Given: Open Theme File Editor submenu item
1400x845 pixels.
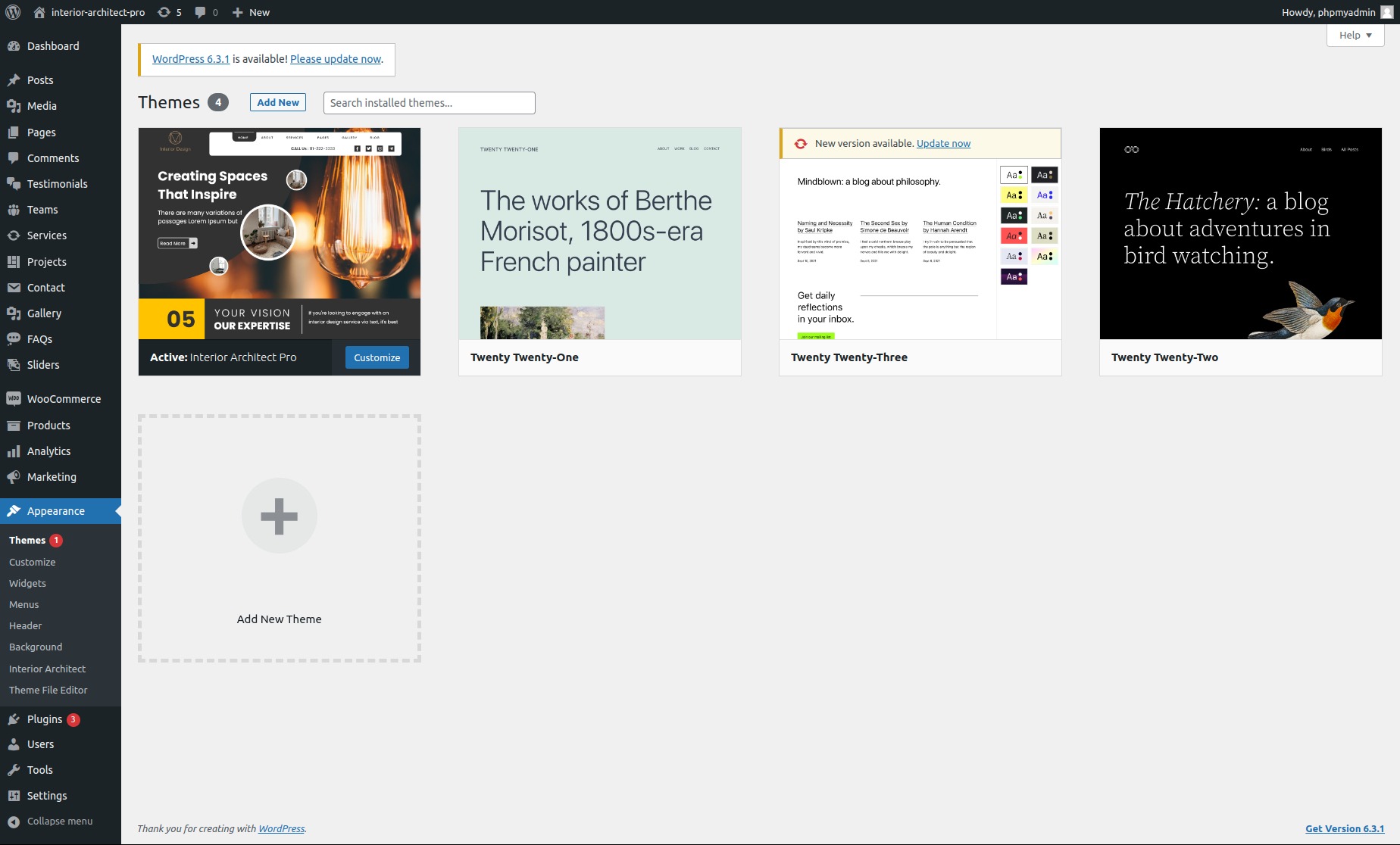Looking at the screenshot, I should (48, 690).
